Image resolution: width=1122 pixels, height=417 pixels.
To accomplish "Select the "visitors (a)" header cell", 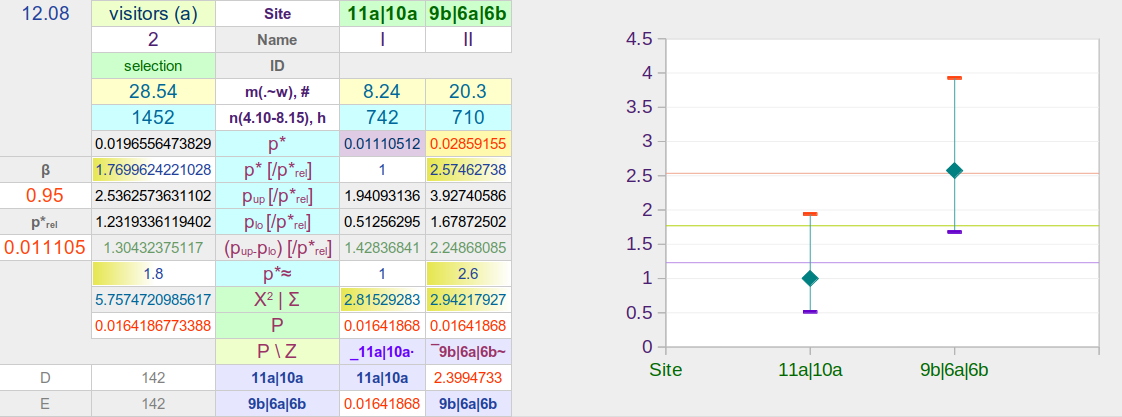I will [153, 14].
